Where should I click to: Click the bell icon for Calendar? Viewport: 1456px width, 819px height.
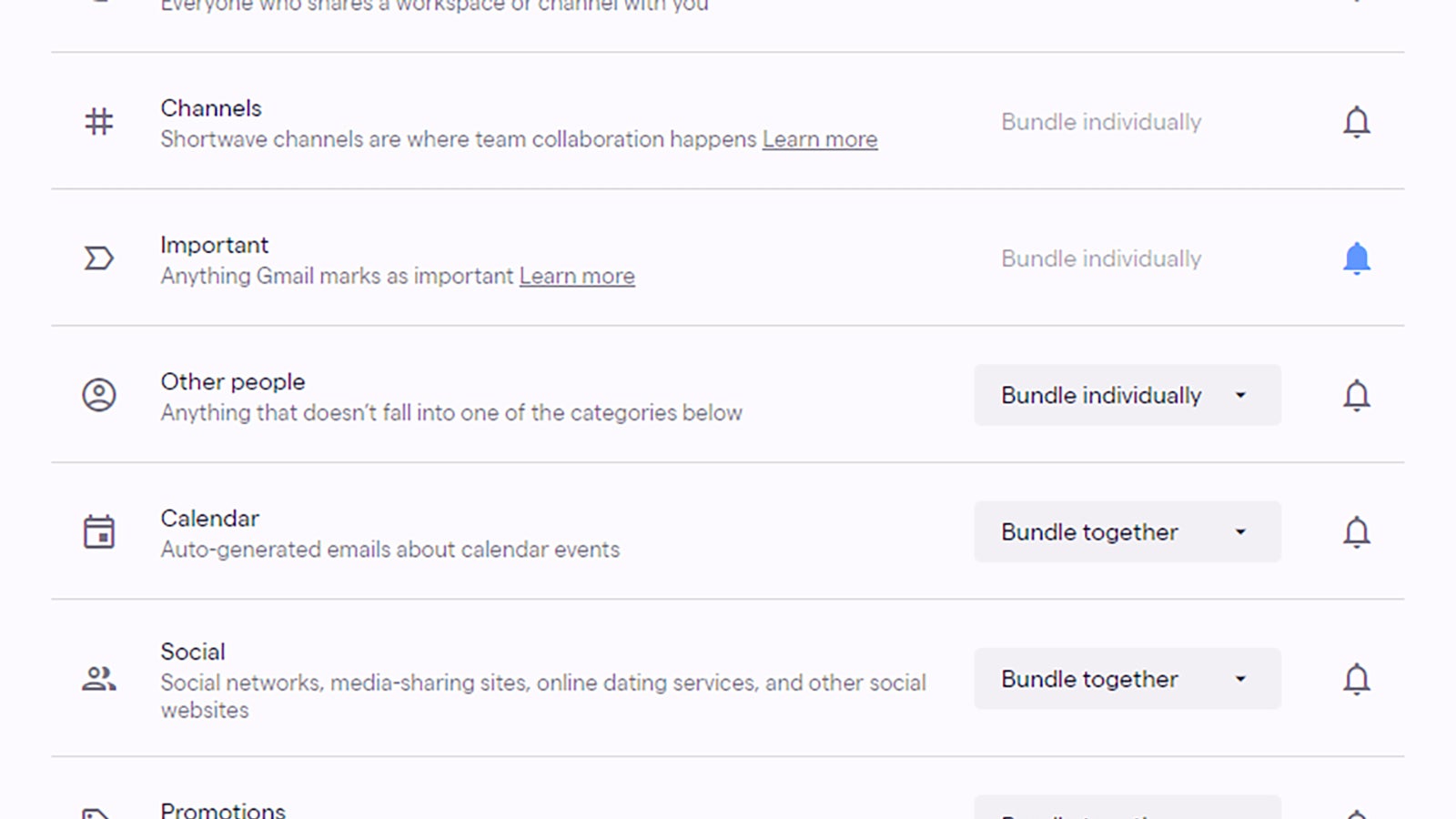(1357, 532)
